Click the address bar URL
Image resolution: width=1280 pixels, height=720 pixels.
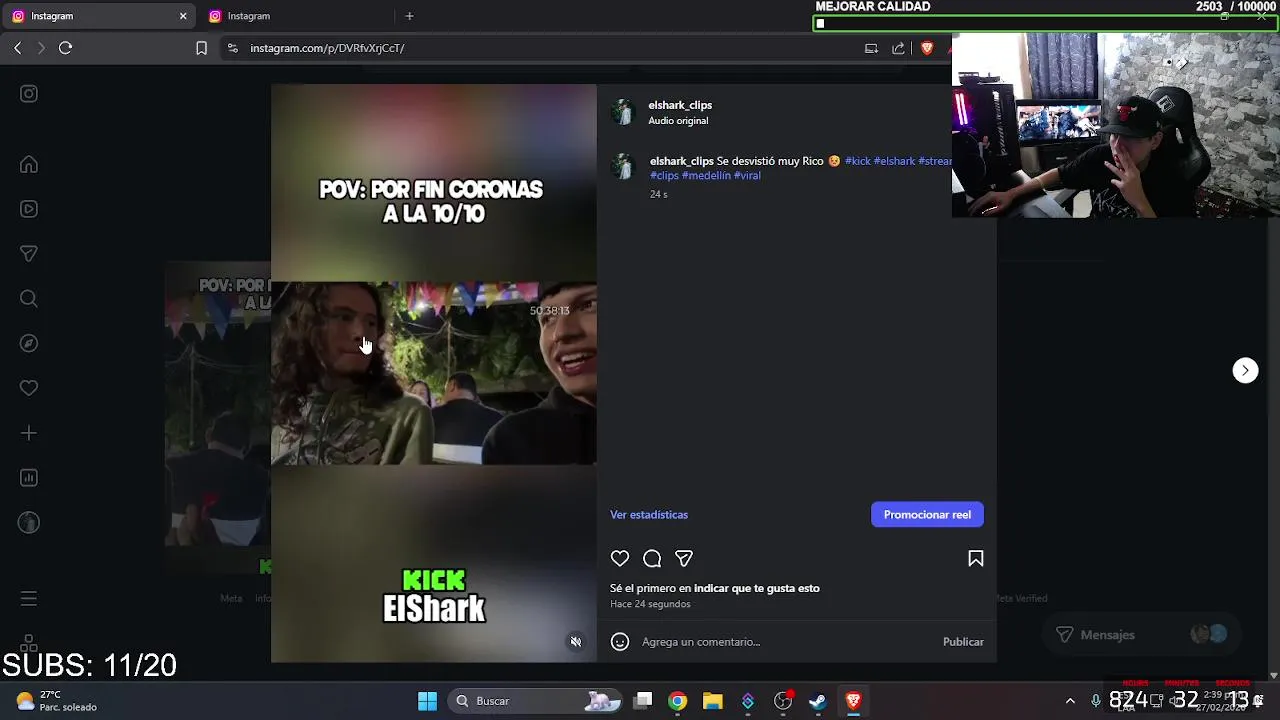click(327, 48)
